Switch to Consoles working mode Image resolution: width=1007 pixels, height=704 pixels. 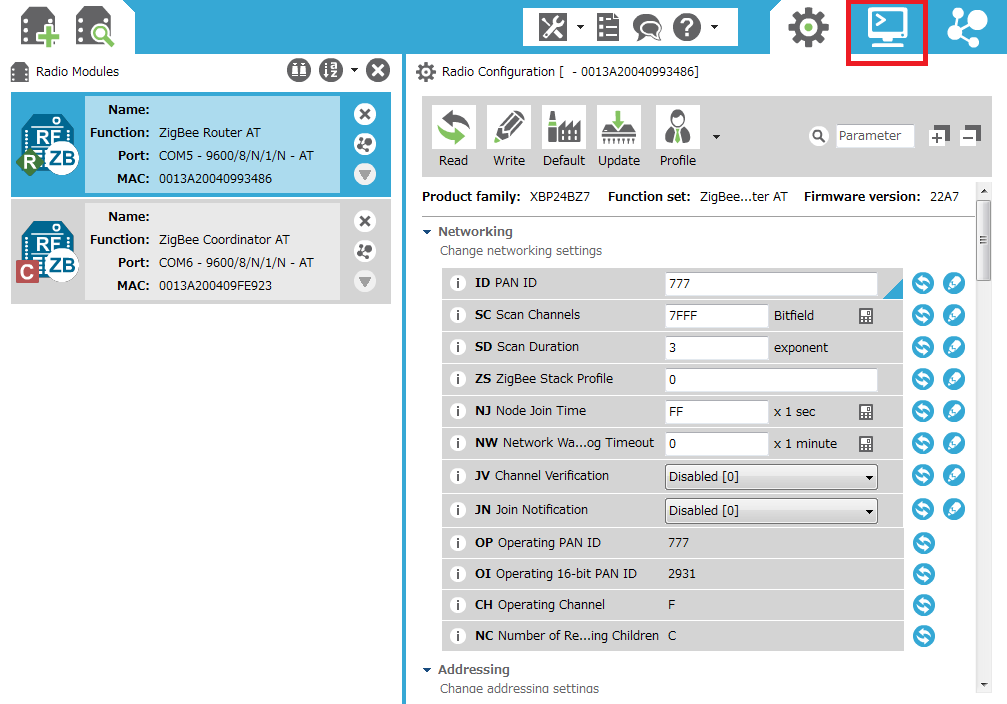click(x=887, y=28)
